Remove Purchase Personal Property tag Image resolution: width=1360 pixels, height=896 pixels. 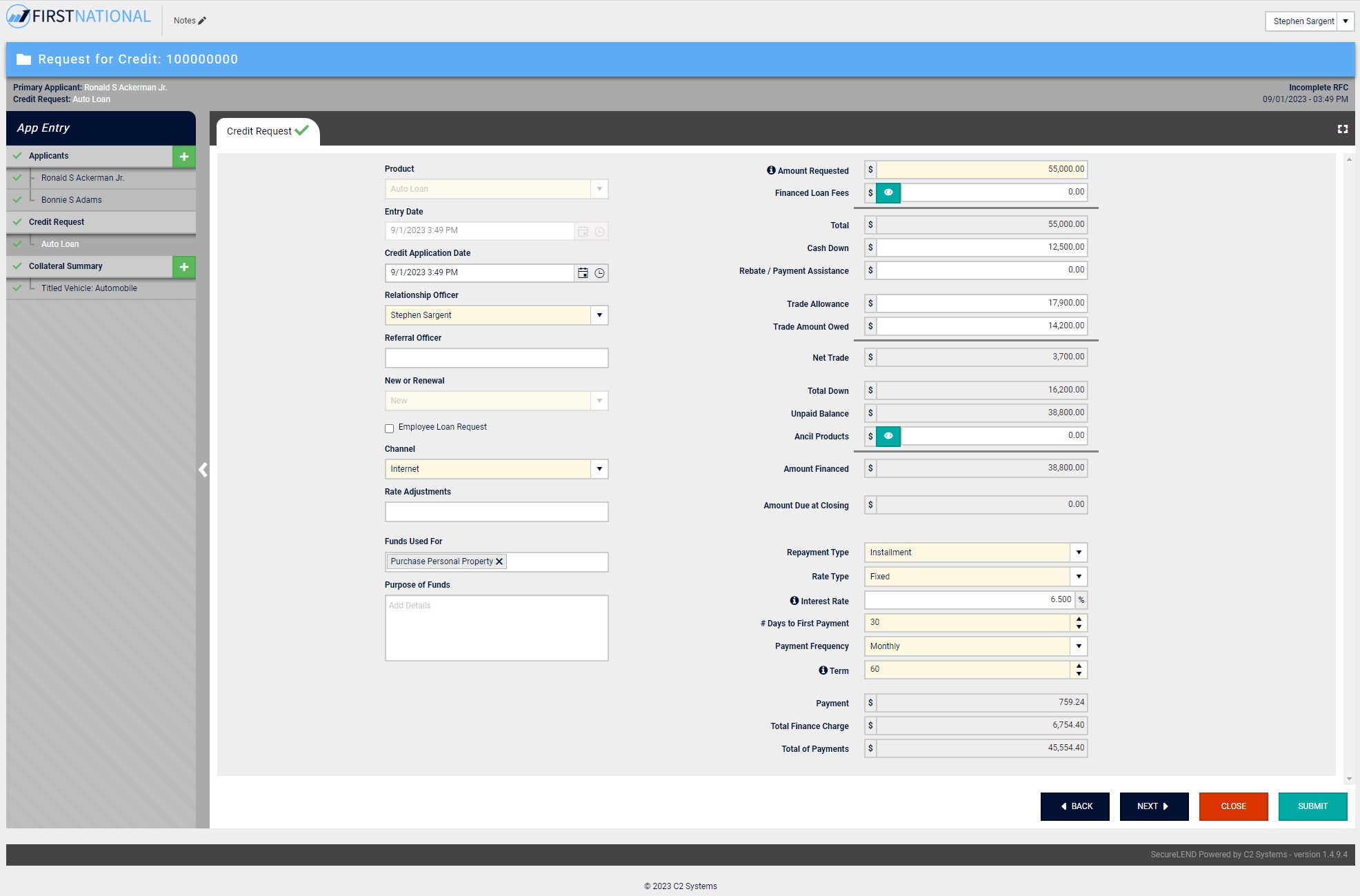(x=499, y=561)
